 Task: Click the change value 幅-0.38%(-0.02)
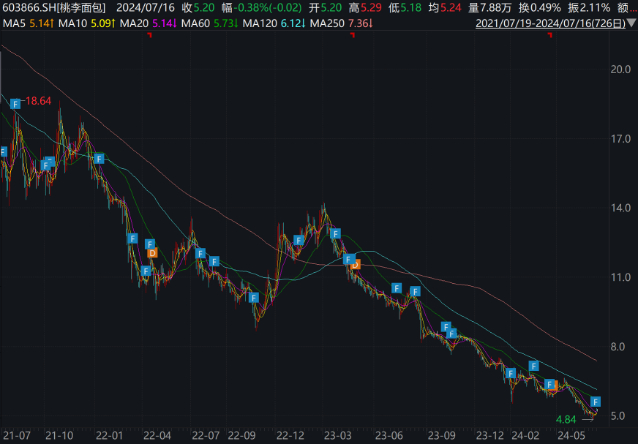[262, 7]
